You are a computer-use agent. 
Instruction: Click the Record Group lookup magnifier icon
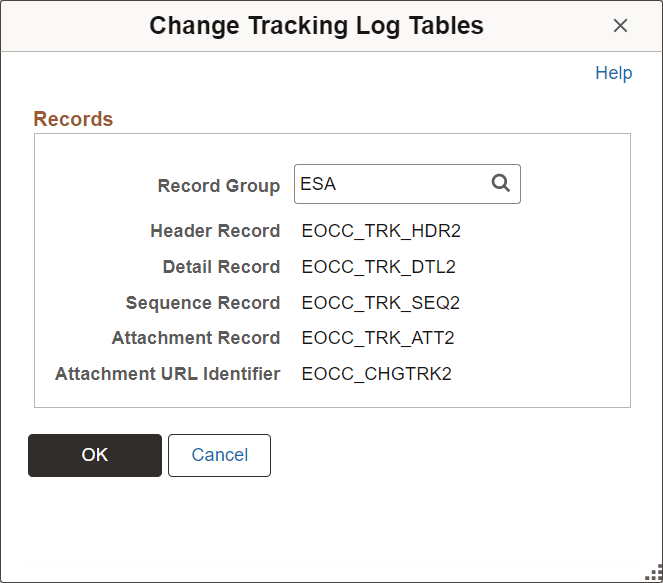click(501, 184)
